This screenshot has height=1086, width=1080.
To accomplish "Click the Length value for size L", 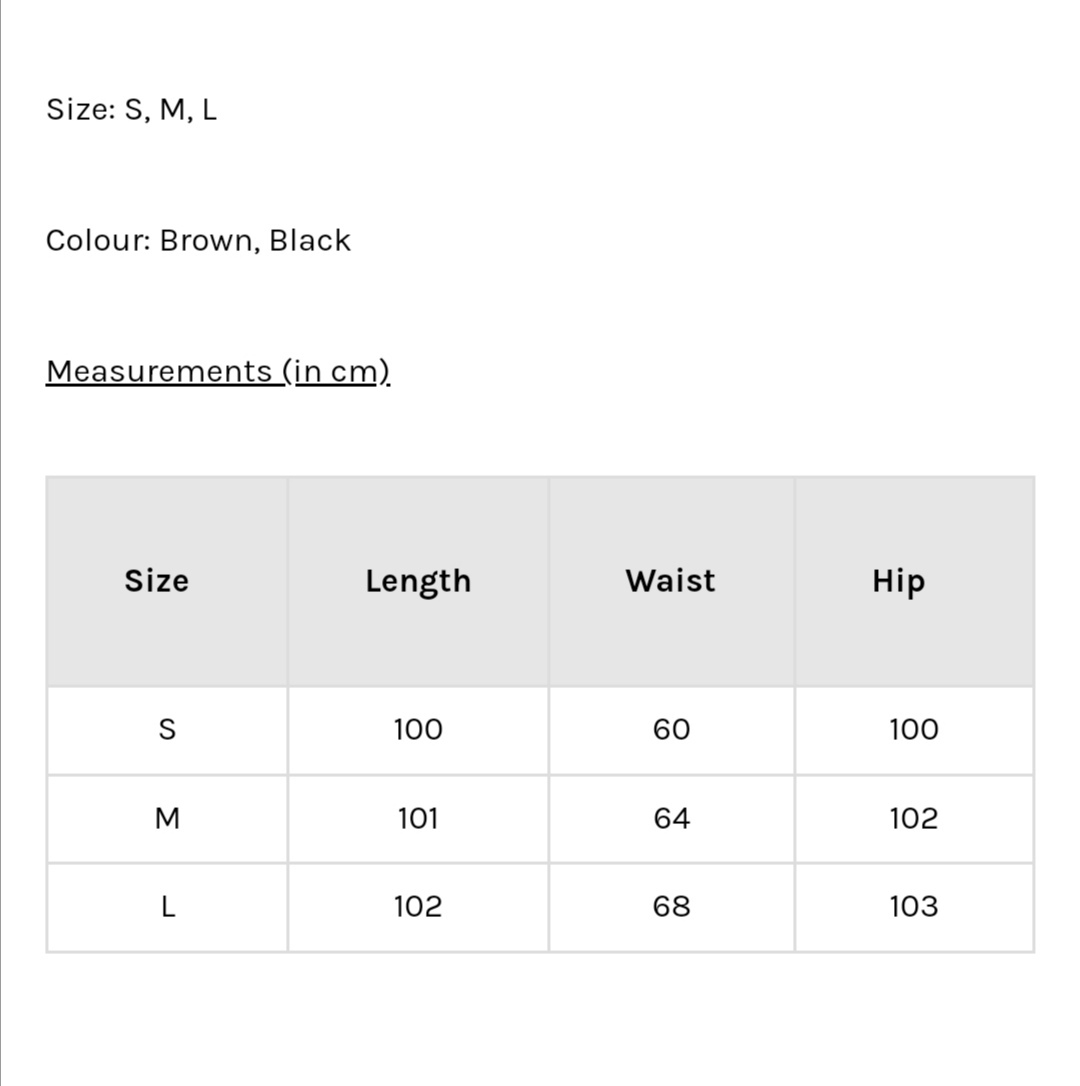I will 418,907.
